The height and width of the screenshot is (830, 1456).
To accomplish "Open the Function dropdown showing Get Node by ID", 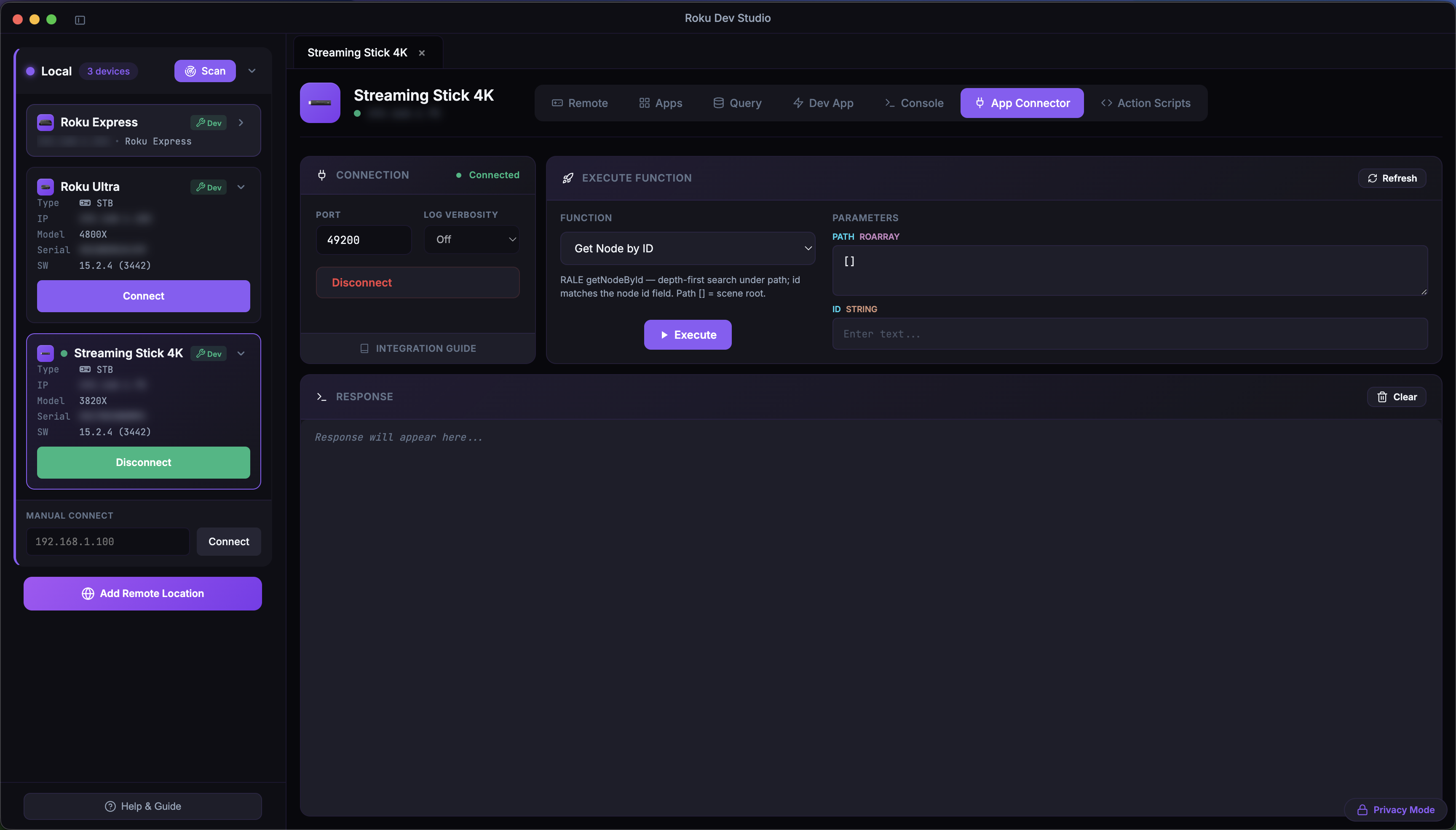I will tap(688, 249).
